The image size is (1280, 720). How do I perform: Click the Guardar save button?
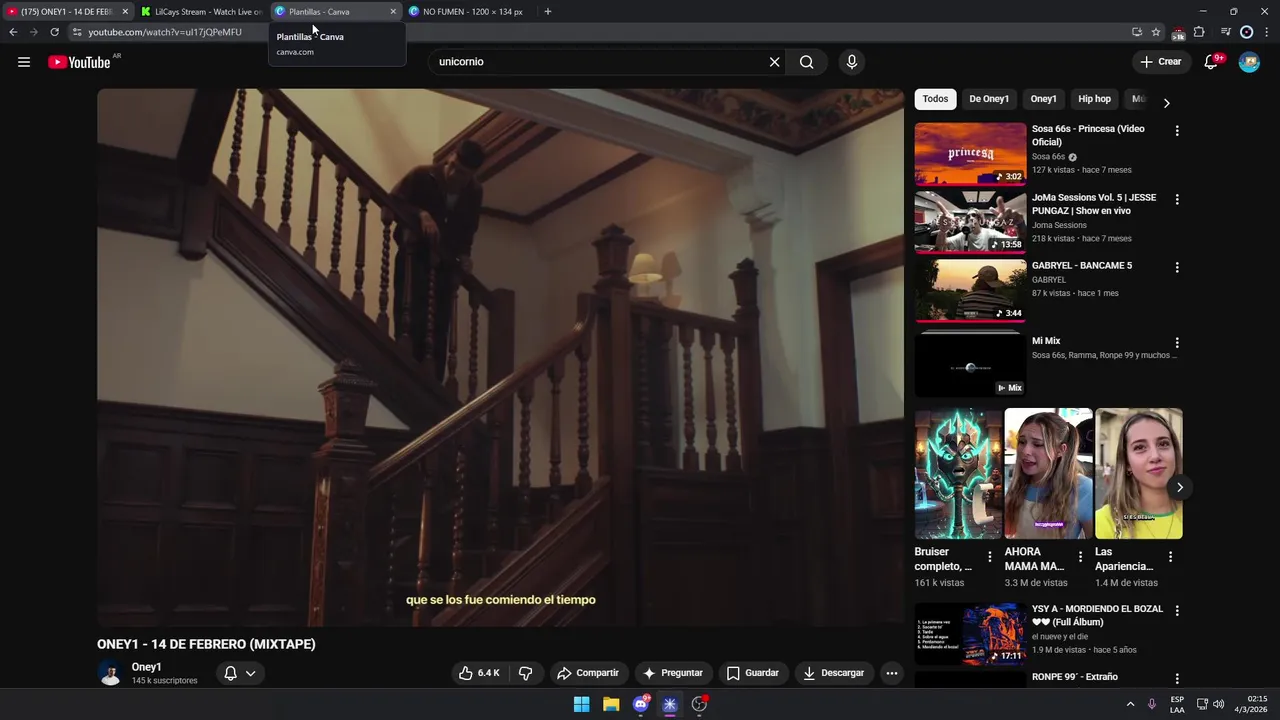pyautogui.click(x=752, y=673)
